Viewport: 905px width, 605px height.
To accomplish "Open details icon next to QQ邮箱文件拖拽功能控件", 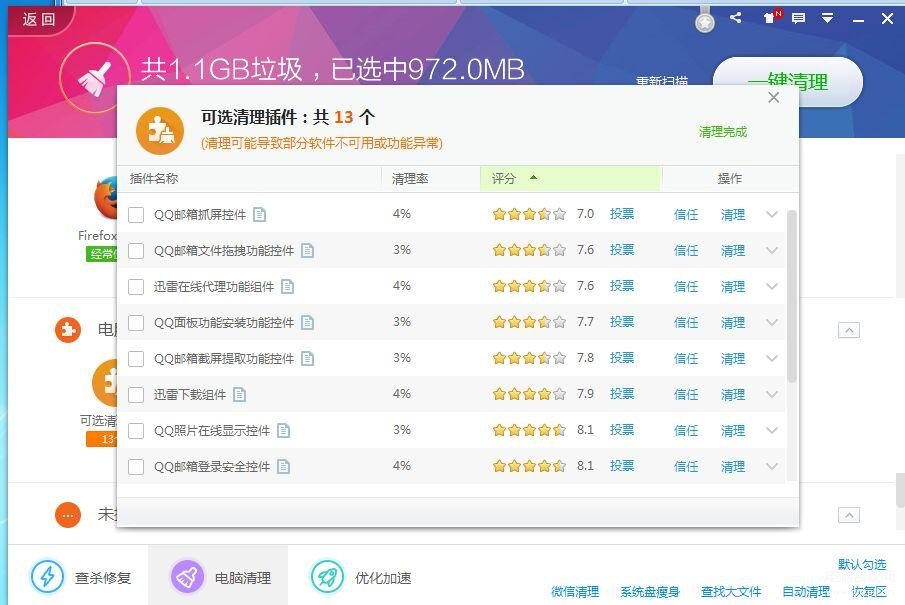I will click(x=308, y=251).
